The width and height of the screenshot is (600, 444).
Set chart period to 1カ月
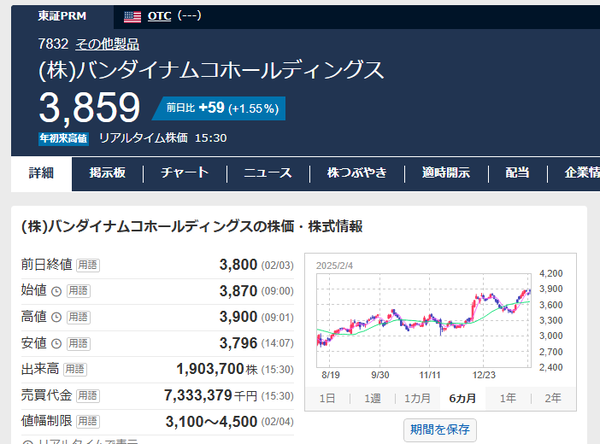click(x=417, y=398)
